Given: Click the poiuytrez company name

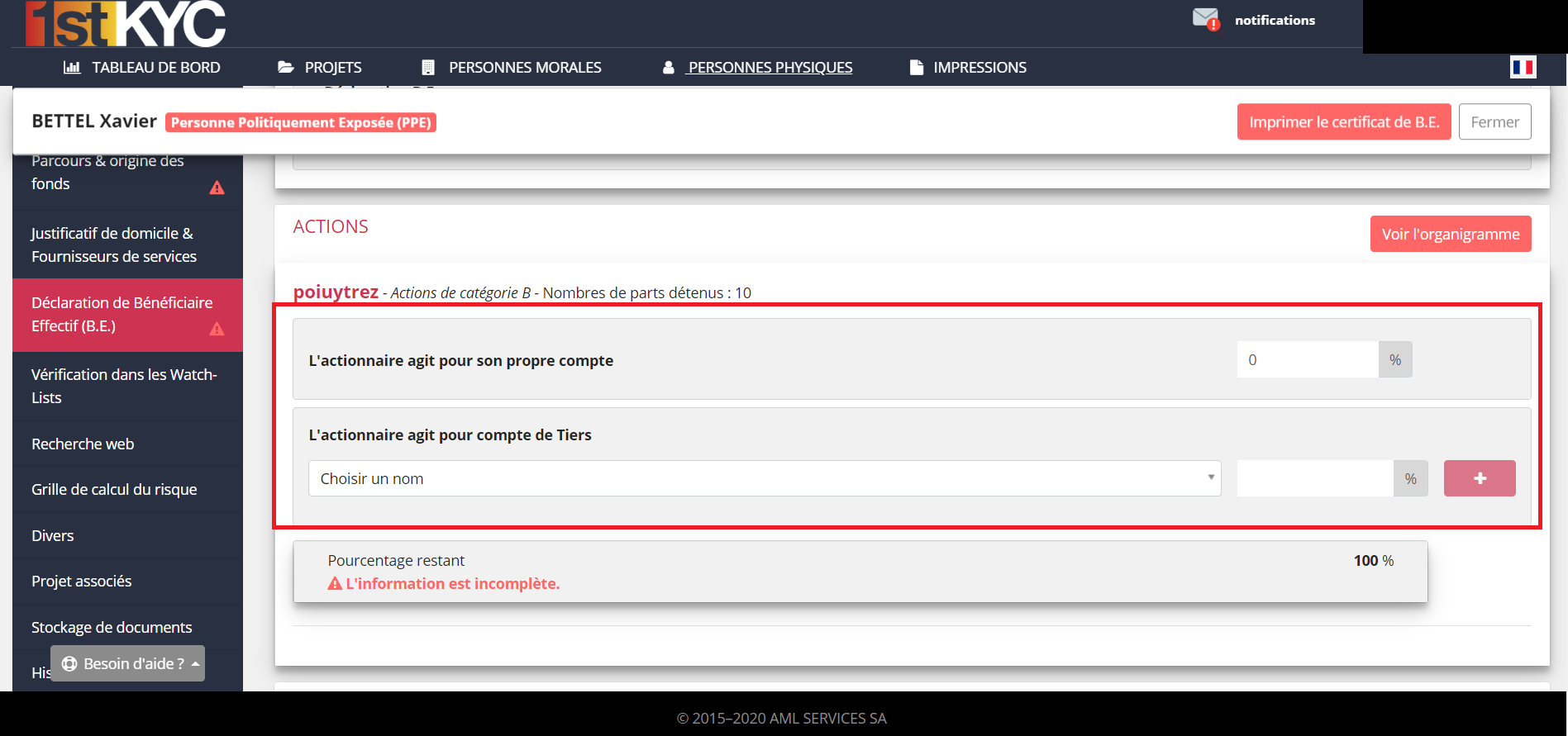Looking at the screenshot, I should click(336, 292).
